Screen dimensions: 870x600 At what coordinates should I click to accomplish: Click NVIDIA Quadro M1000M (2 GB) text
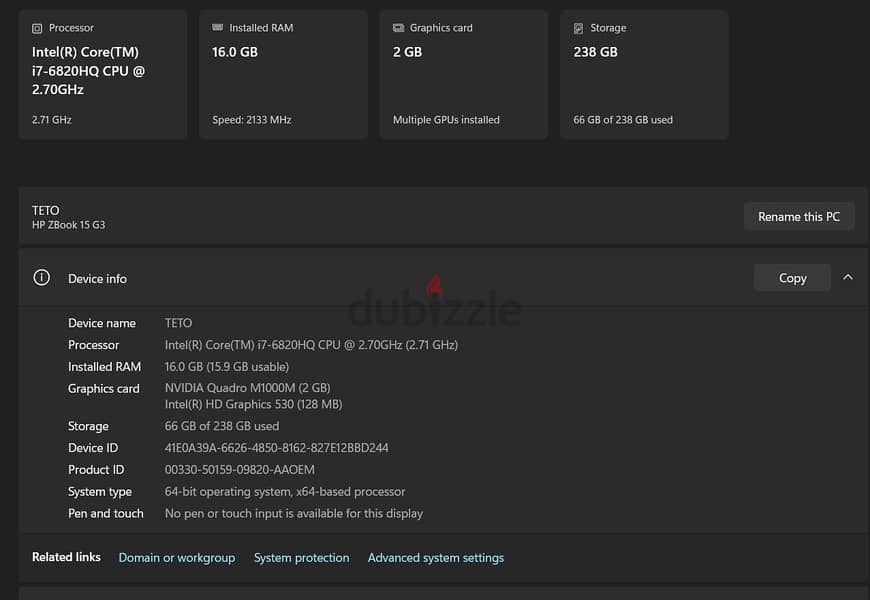pyautogui.click(x=247, y=388)
